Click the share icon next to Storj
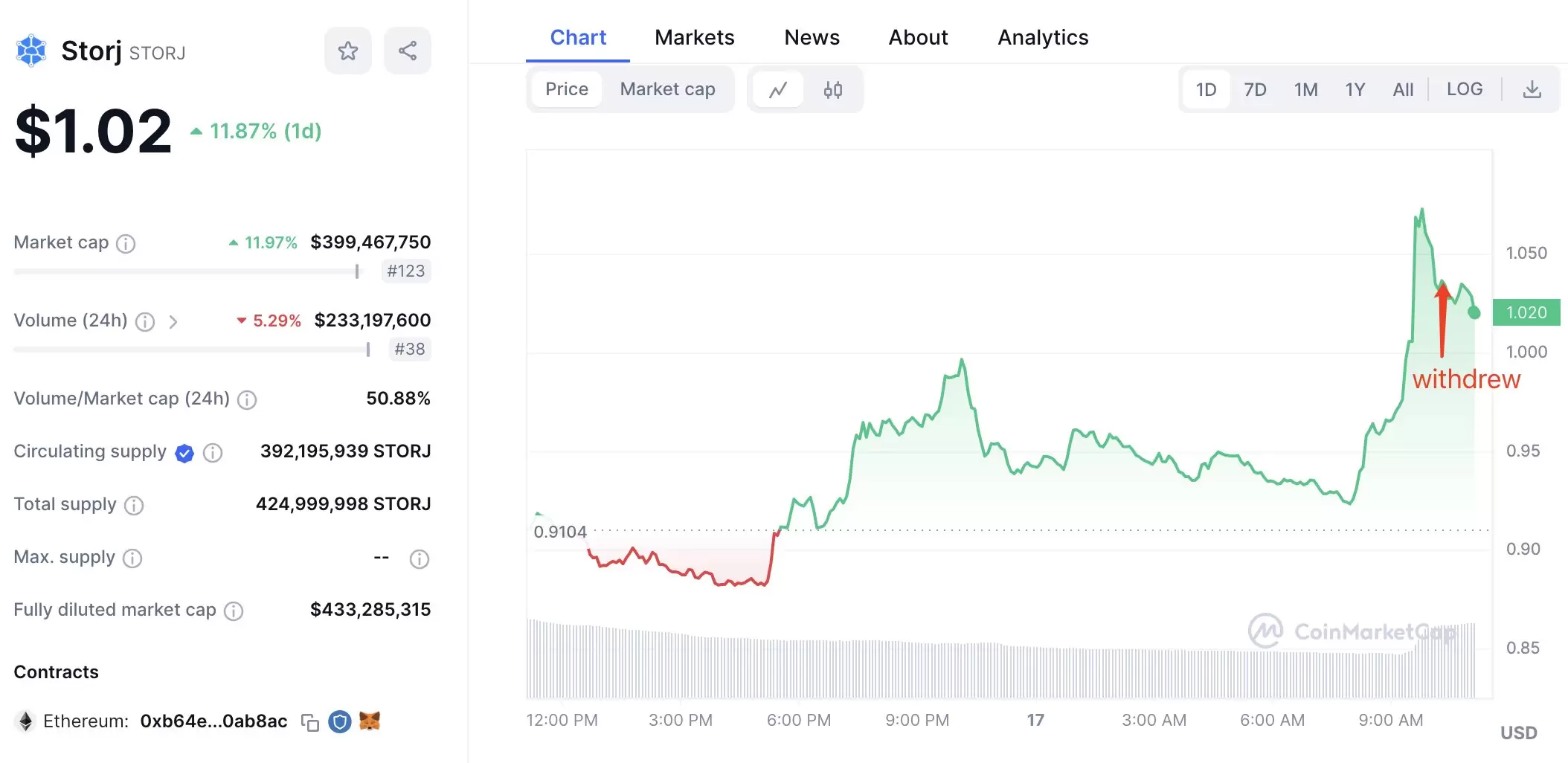Screen dimensions: 1568x763 click(x=407, y=51)
